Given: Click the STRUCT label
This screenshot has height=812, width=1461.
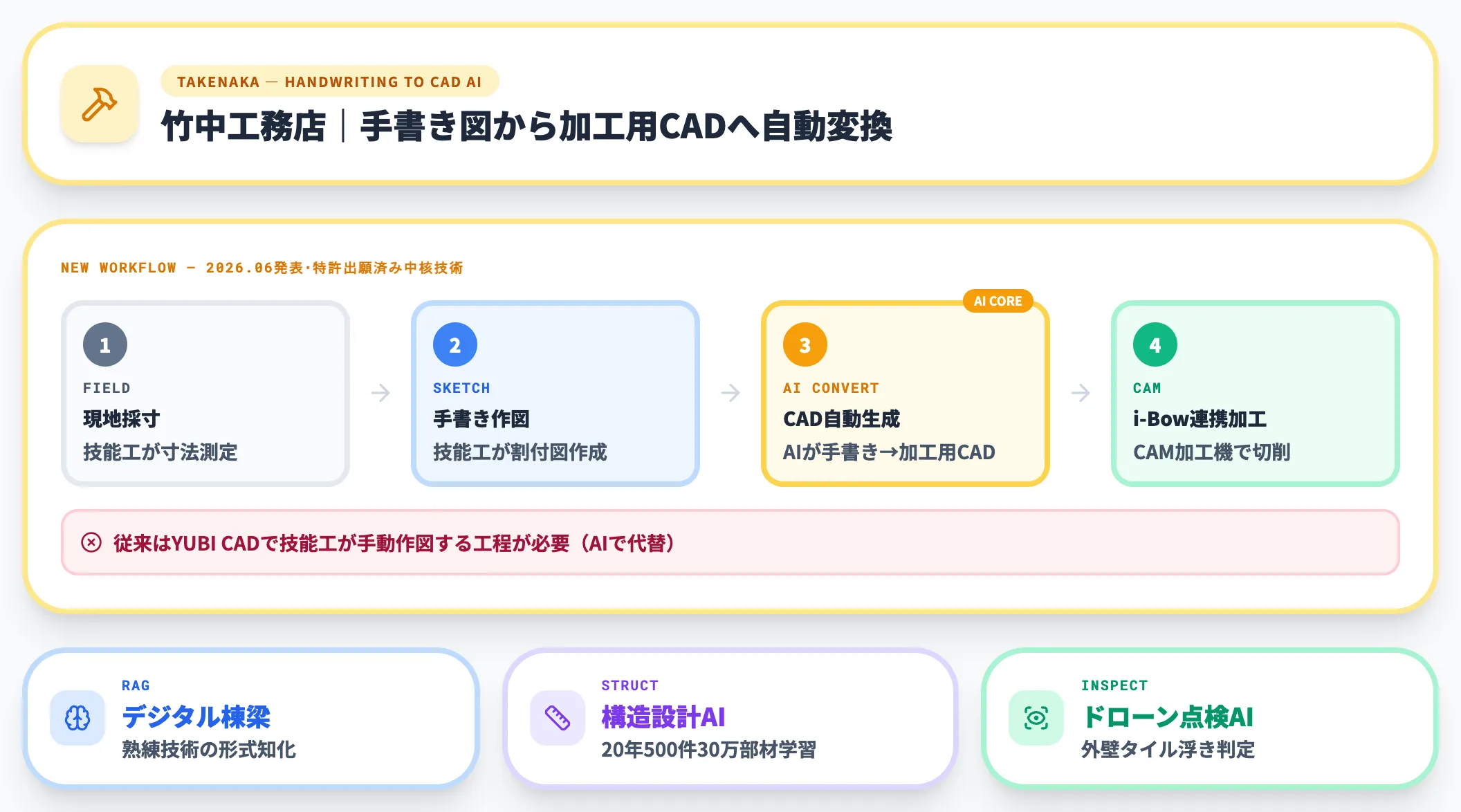Looking at the screenshot, I should (630, 685).
